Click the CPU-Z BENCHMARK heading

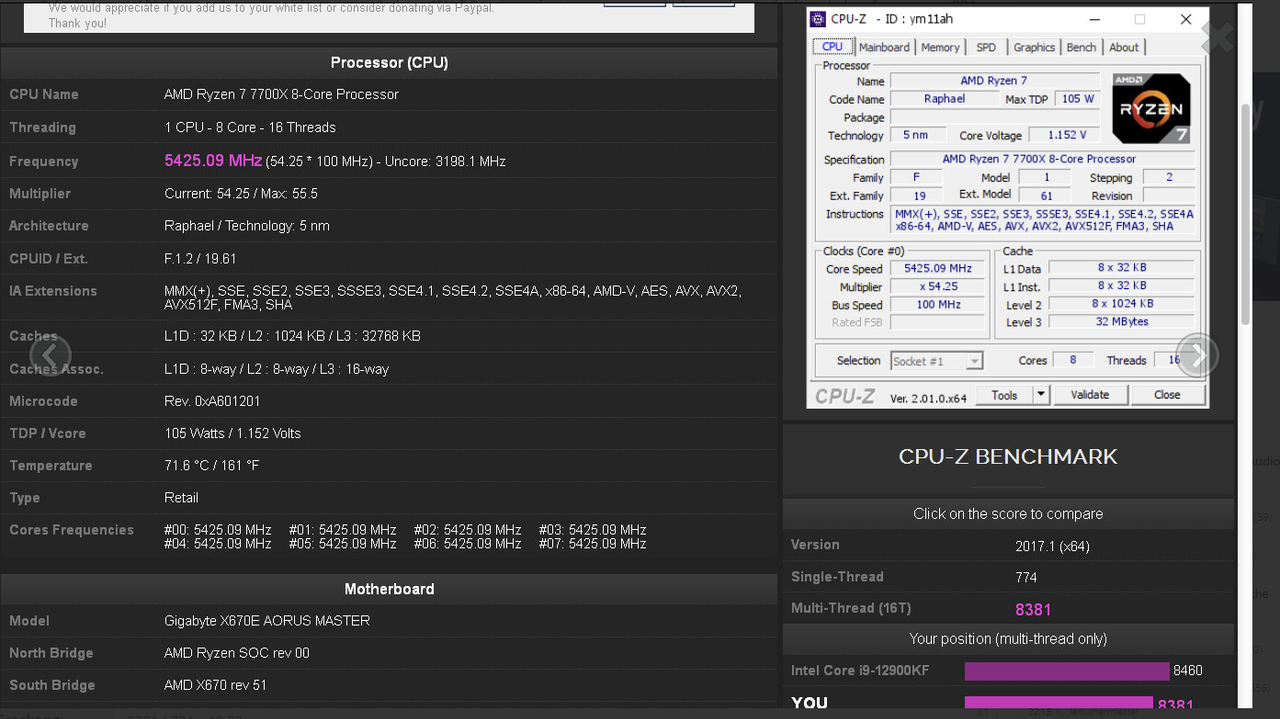pos(1008,457)
